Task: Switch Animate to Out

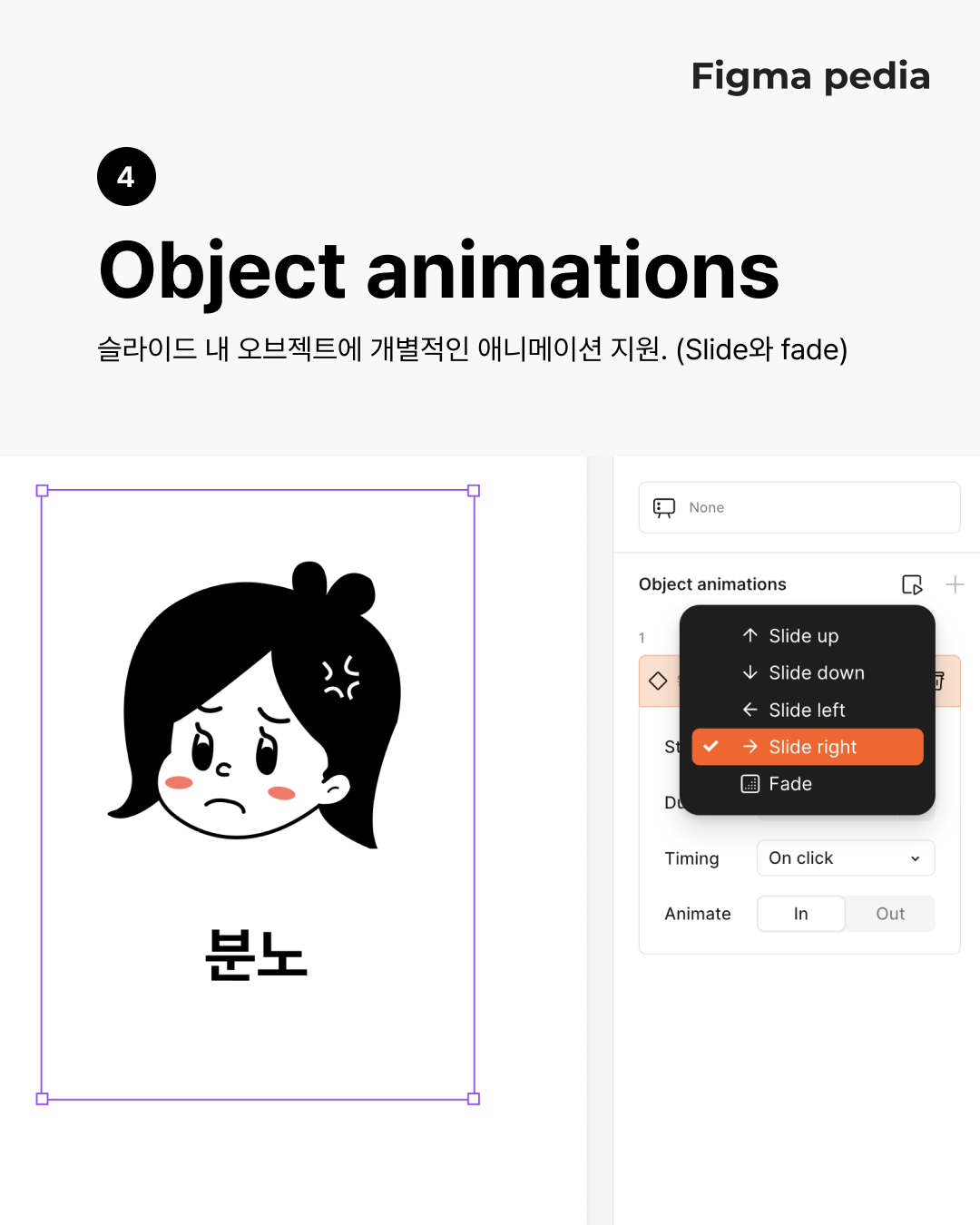Action: point(890,914)
